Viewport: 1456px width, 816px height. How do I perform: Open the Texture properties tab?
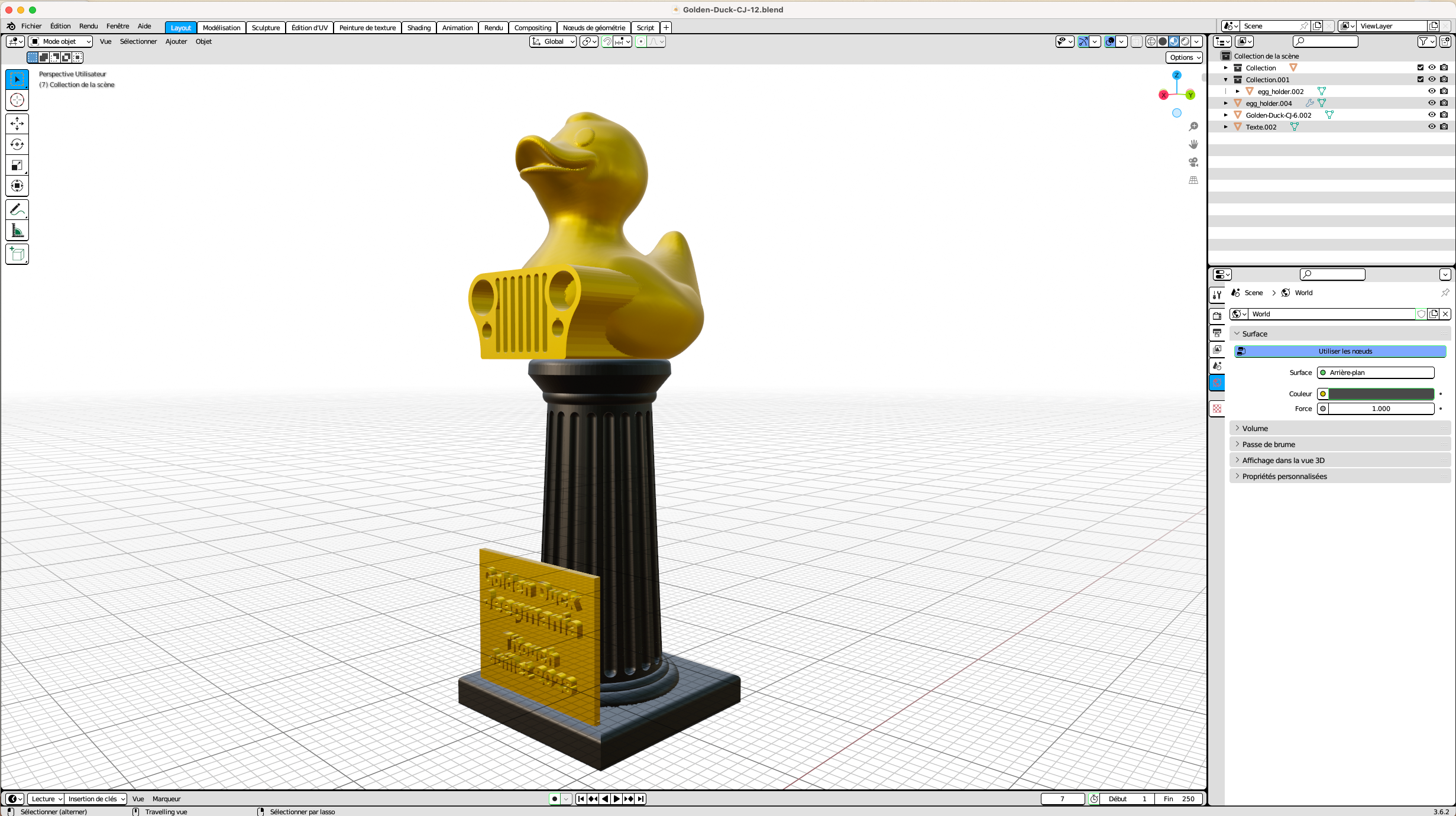click(1217, 408)
